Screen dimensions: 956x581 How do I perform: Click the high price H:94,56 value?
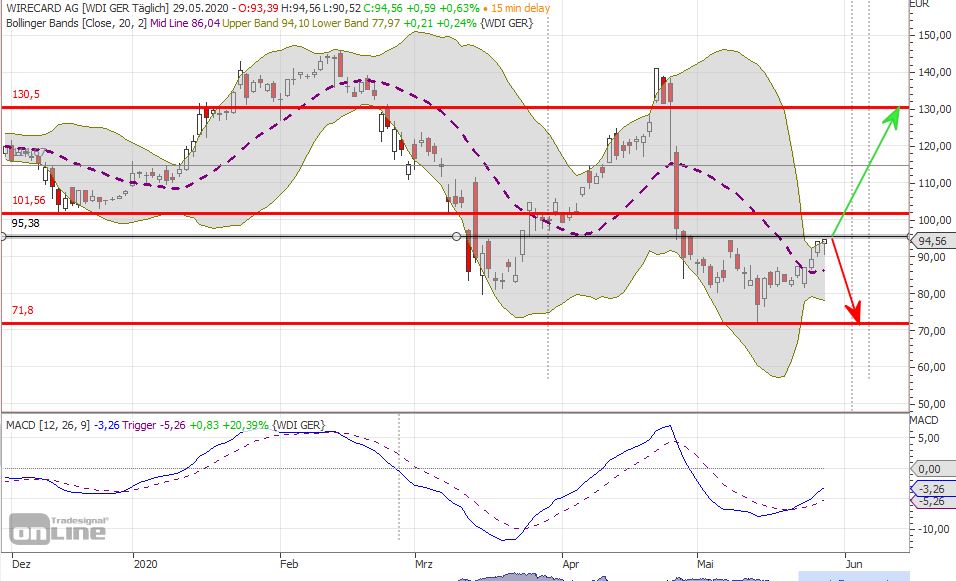(x=301, y=8)
